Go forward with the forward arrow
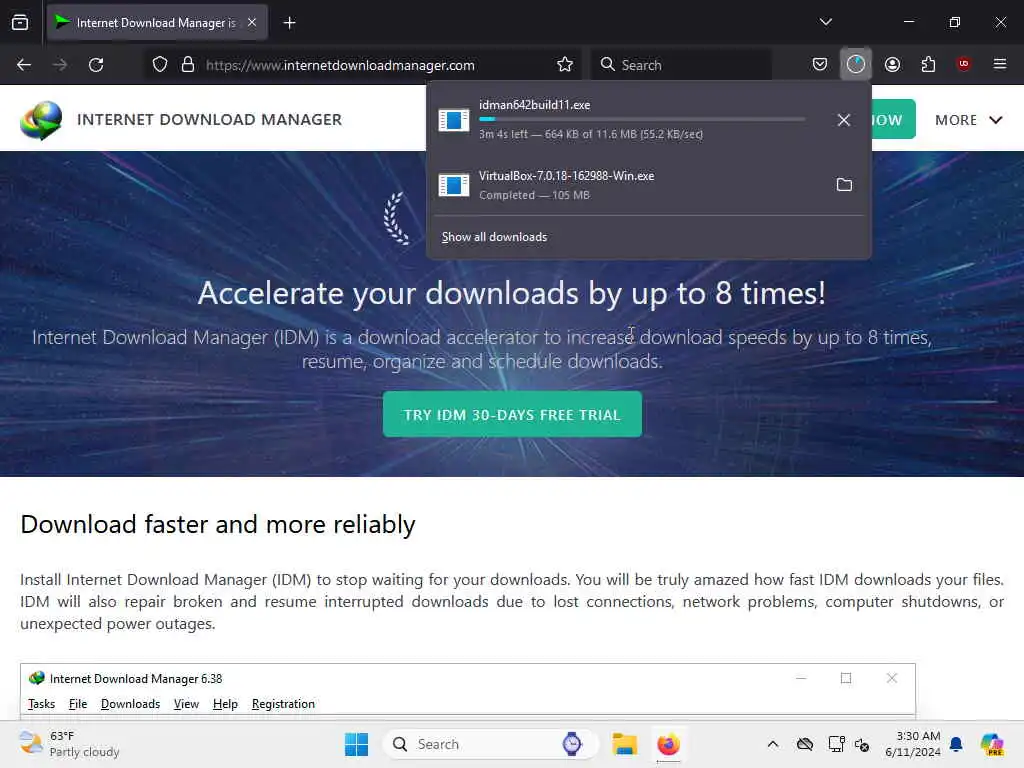1024x768 pixels. [x=60, y=65]
